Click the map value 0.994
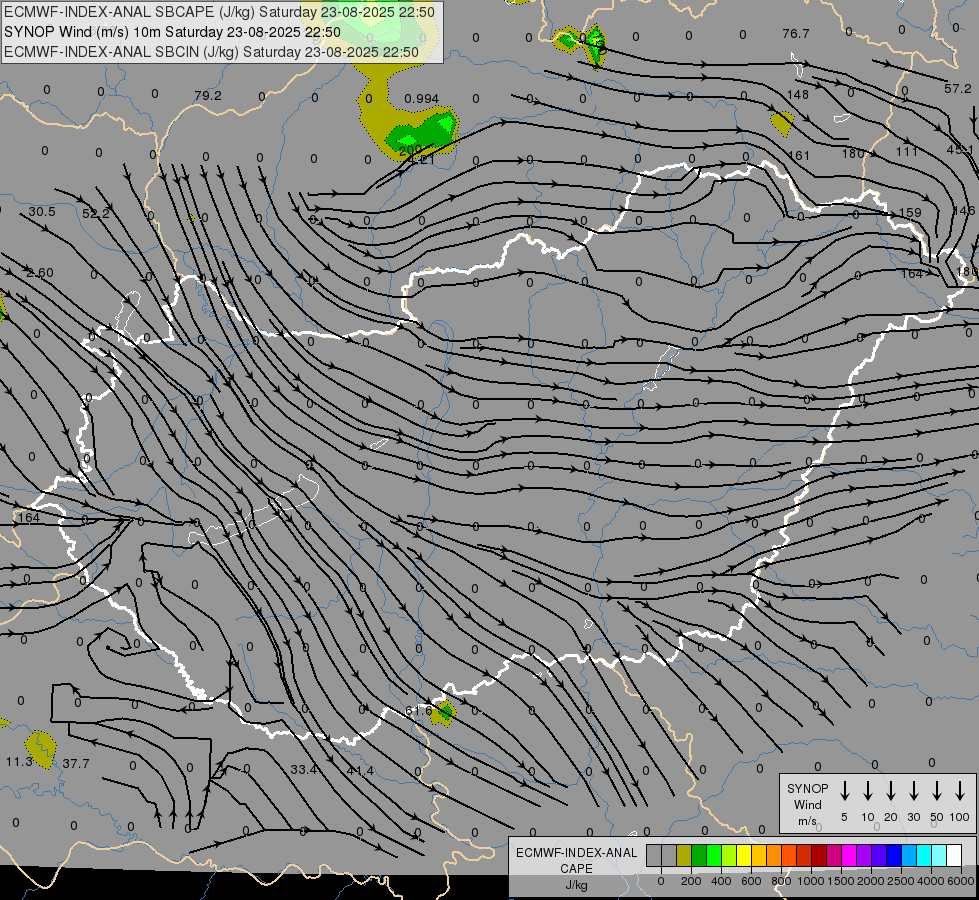This screenshot has width=979, height=900. (421, 99)
